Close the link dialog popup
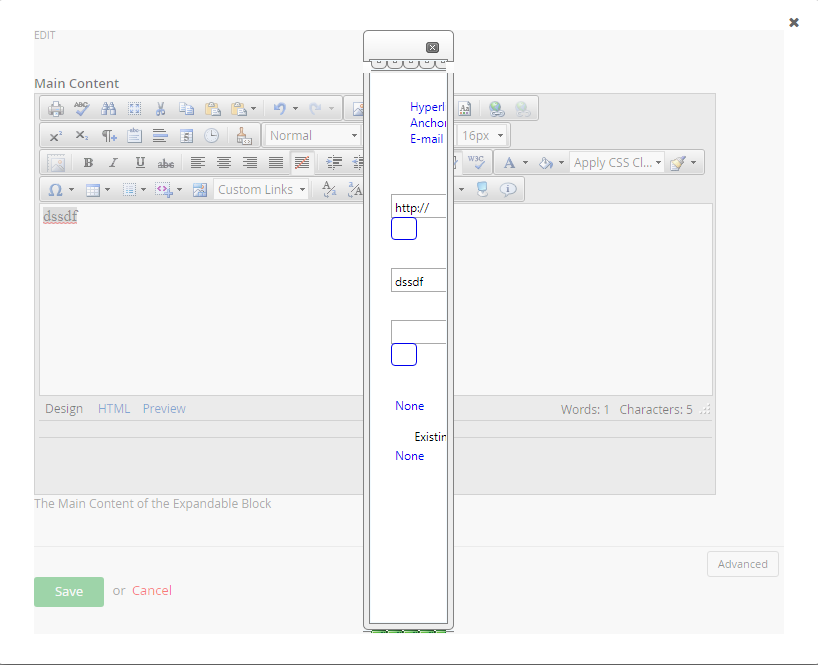Viewport: 818px width, 665px height. pos(432,47)
